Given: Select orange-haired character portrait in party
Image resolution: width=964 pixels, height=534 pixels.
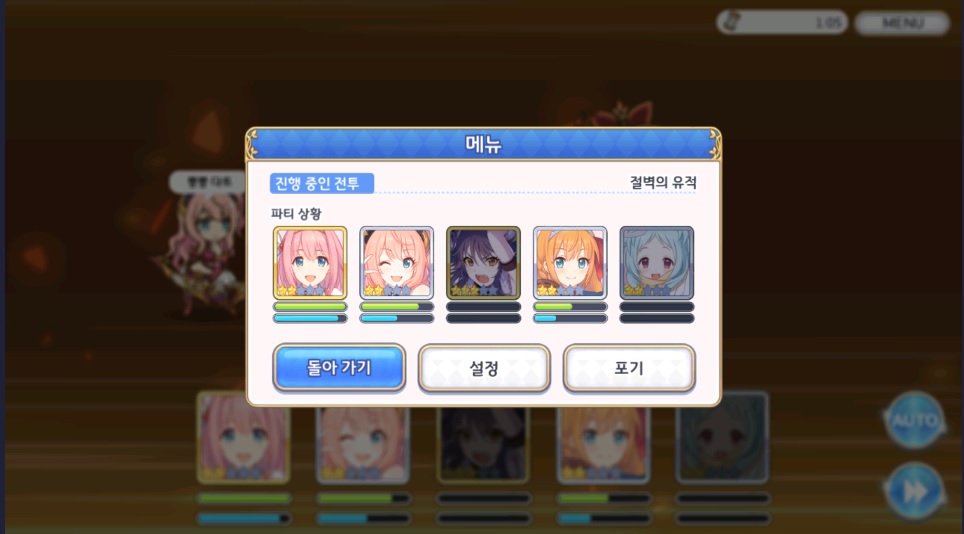Looking at the screenshot, I should point(570,262).
